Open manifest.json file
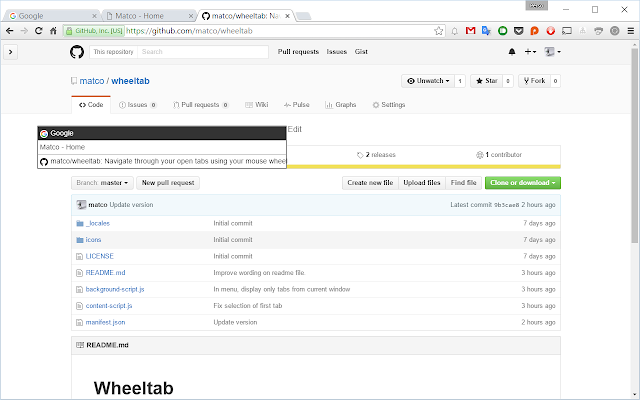Viewport: 640px width, 400px height. click(x=105, y=322)
